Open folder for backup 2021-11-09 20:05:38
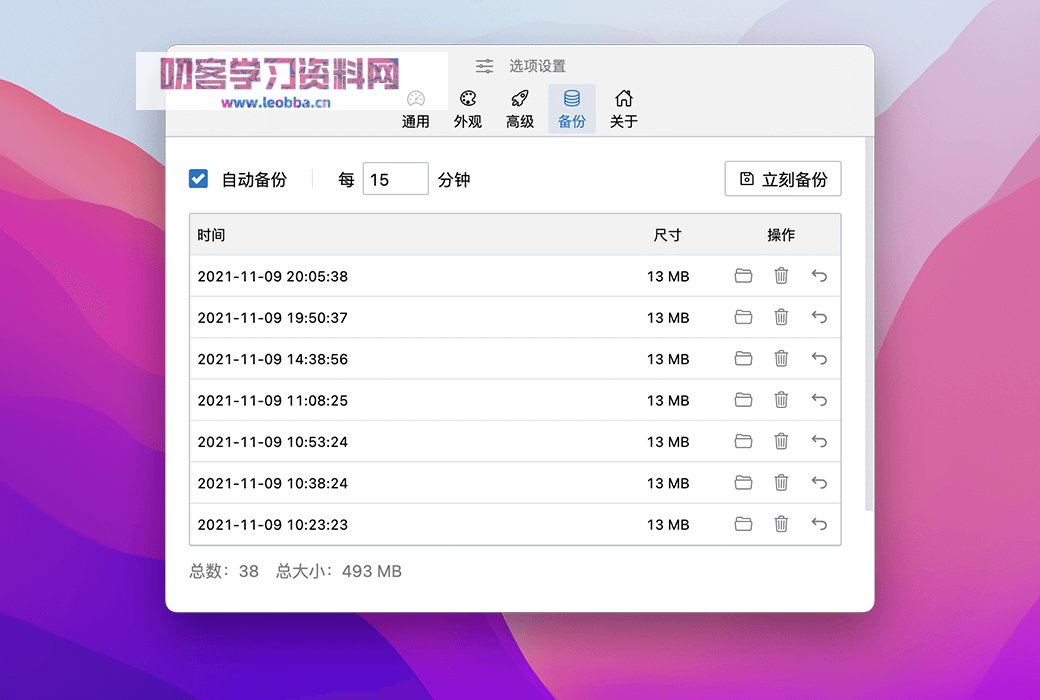 743,276
